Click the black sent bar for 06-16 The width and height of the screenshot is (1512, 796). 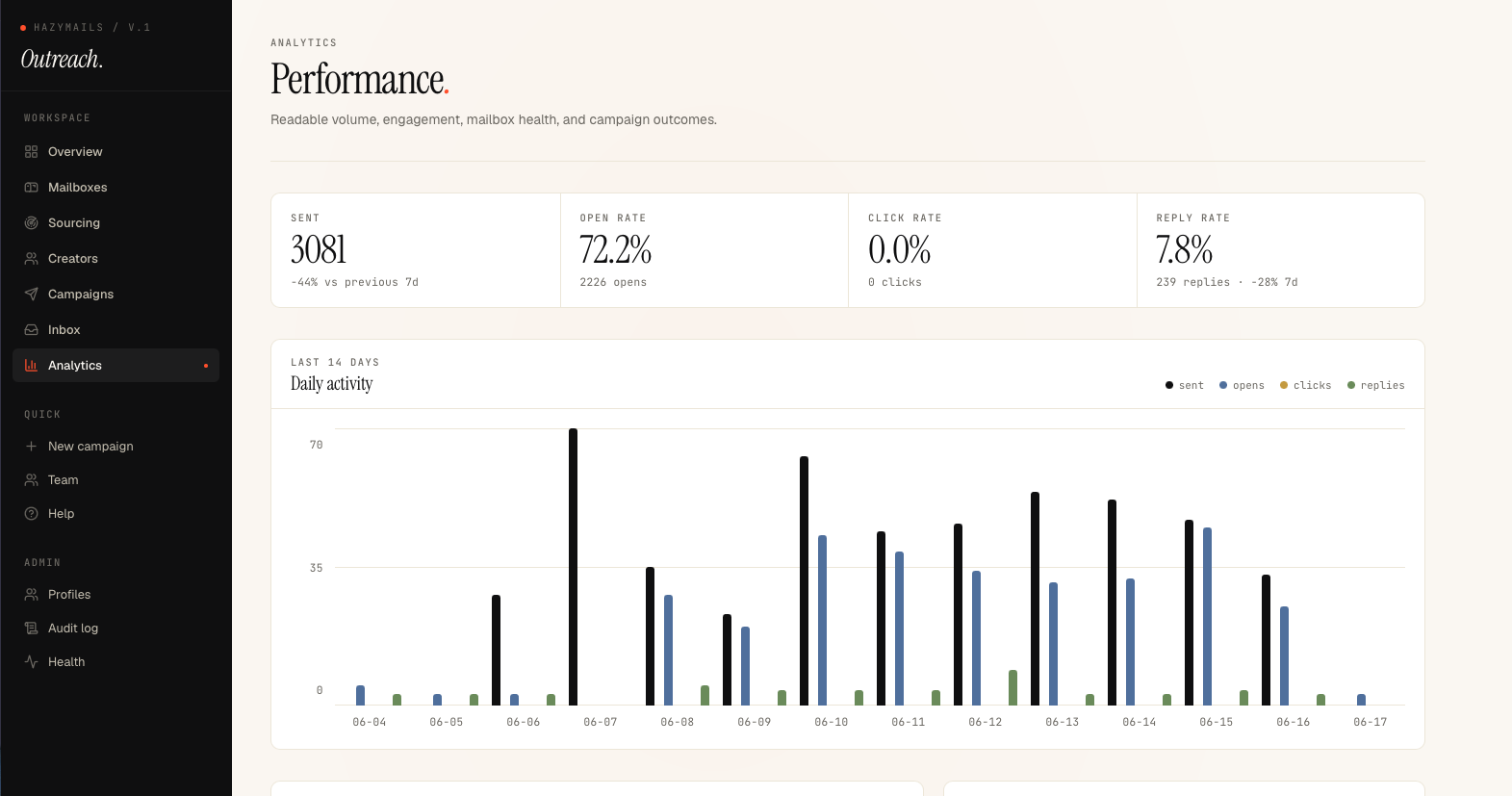coord(1266,640)
